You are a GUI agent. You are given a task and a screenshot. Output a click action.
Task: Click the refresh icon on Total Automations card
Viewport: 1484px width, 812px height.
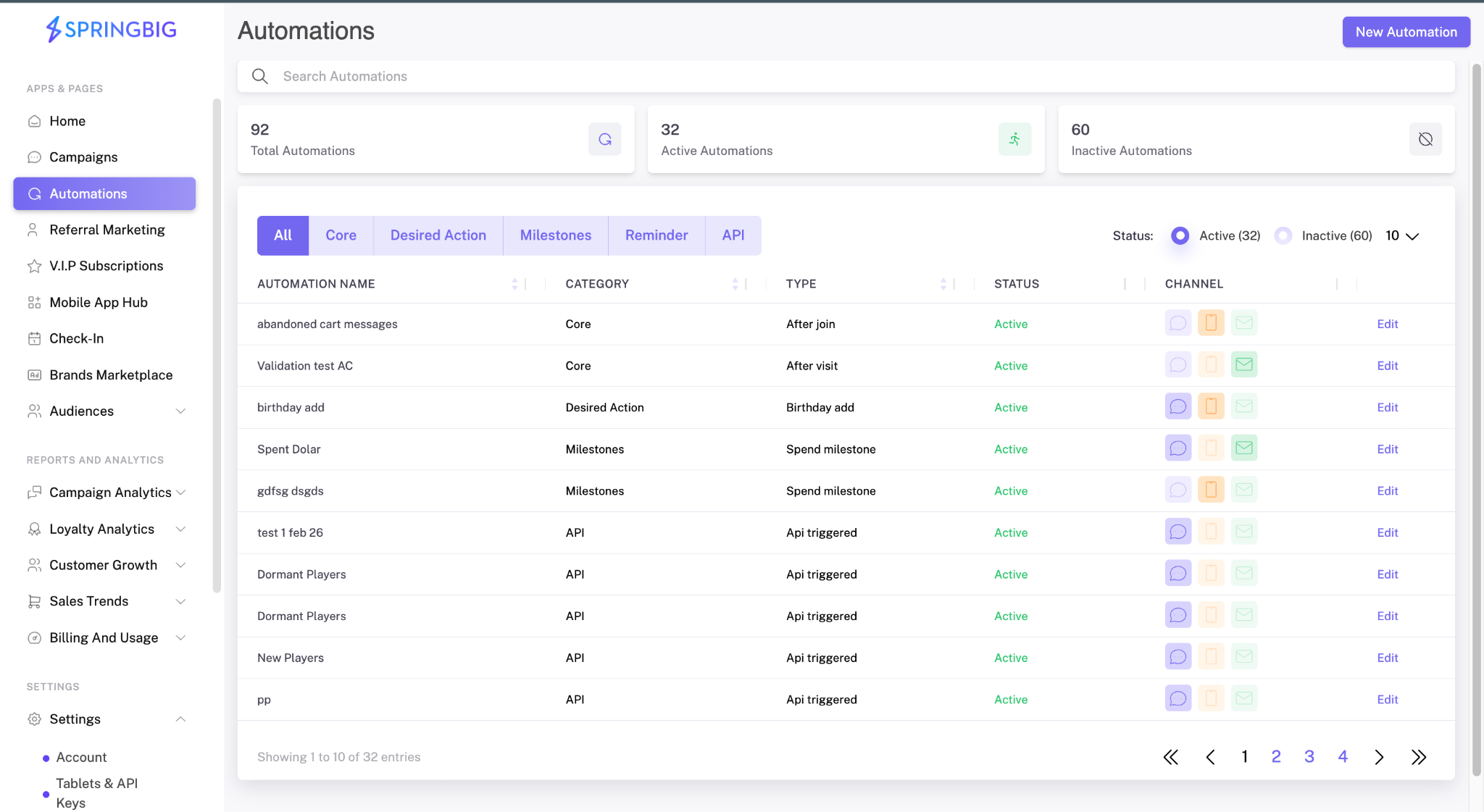click(x=605, y=139)
